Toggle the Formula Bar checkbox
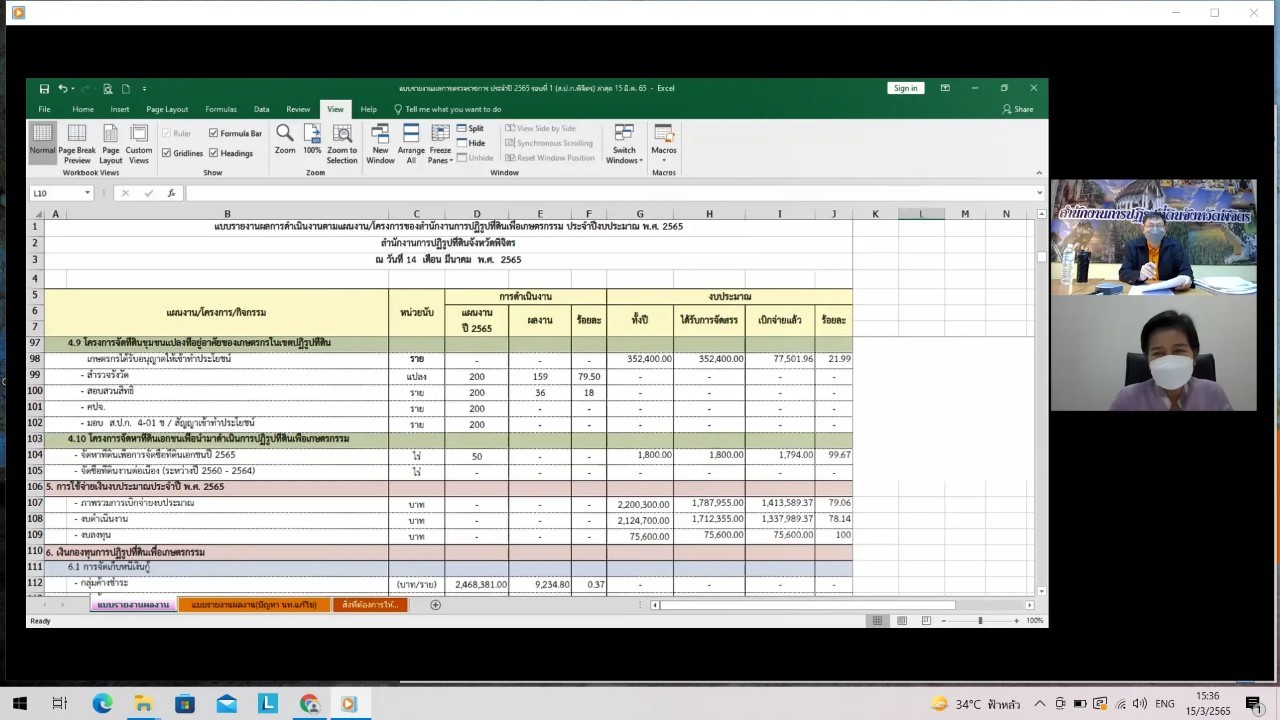Viewport: 1280px width, 720px height. [235, 133]
